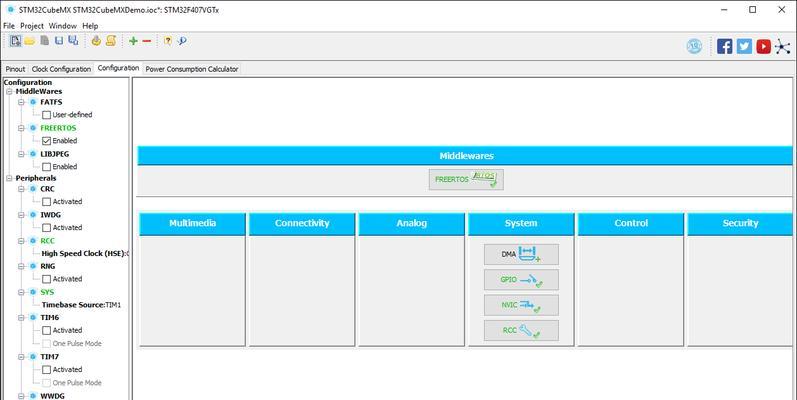Click the red minus toolbar icon
This screenshot has width=797, height=400.
pyautogui.click(x=147, y=41)
